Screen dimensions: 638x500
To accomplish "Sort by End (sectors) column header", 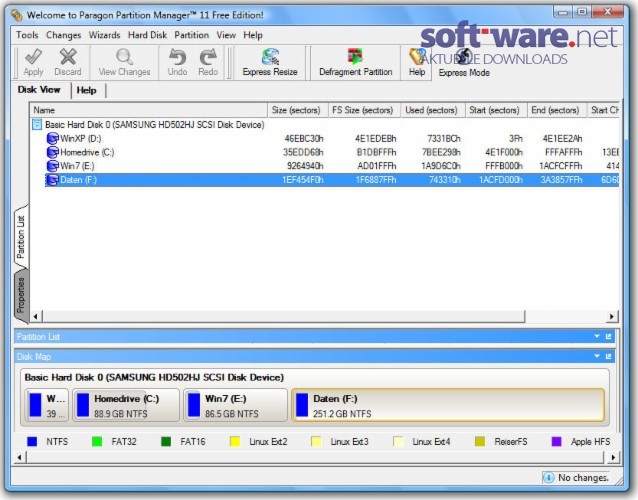I will [x=557, y=110].
